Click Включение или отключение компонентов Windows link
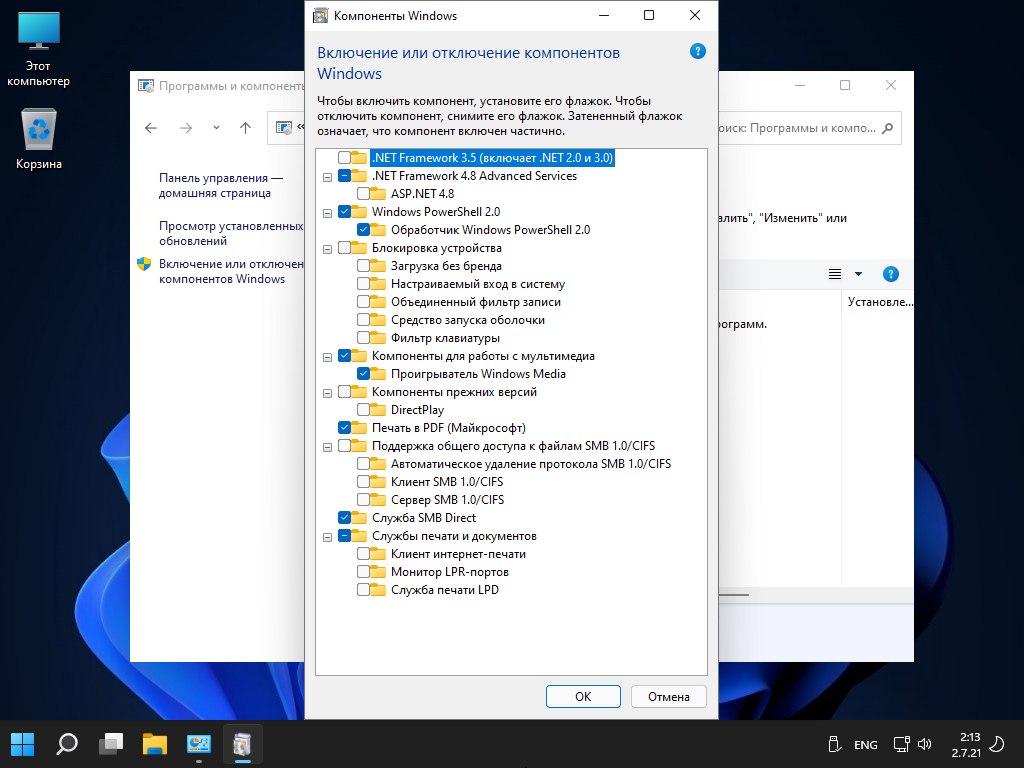This screenshot has width=1024, height=768. [231, 271]
